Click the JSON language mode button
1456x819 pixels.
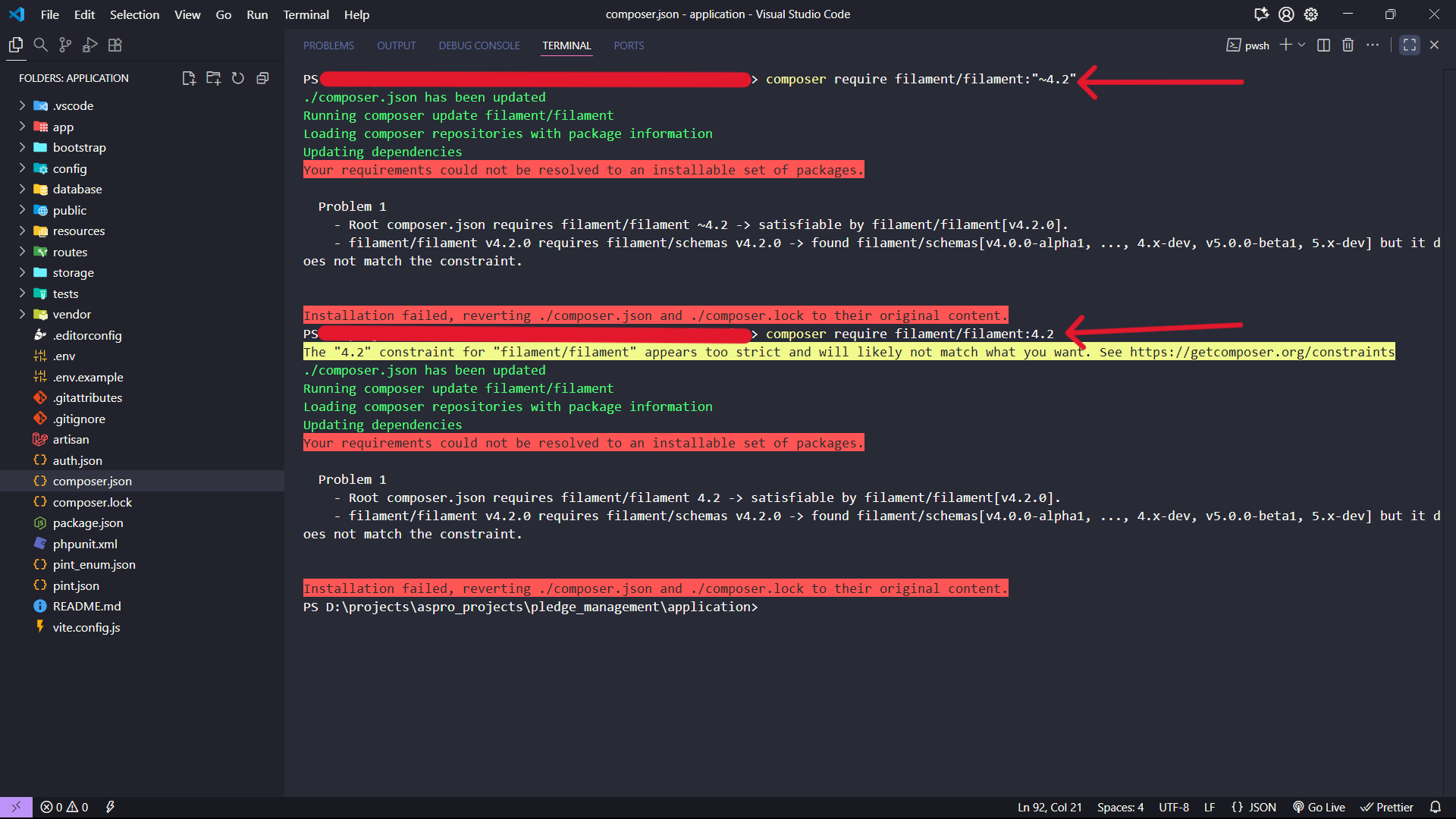pos(1254,807)
